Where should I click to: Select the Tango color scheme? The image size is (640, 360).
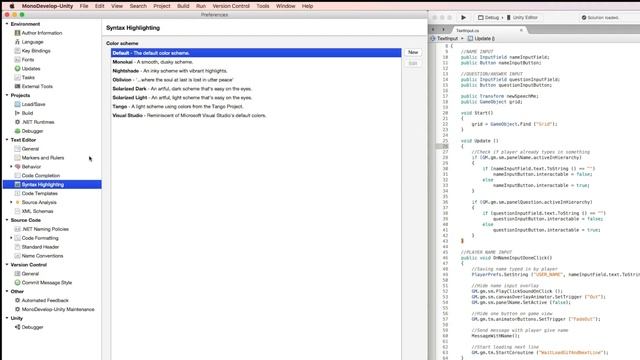[256, 106]
